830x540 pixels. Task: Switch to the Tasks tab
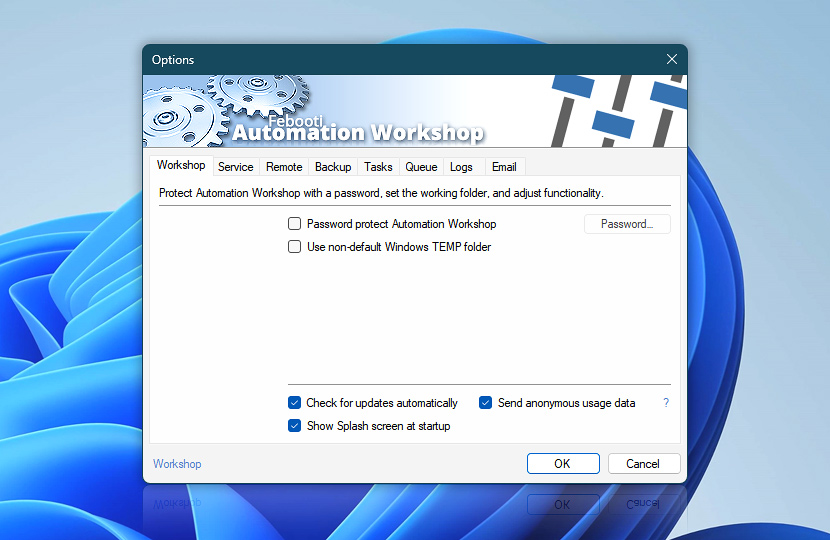[378, 167]
